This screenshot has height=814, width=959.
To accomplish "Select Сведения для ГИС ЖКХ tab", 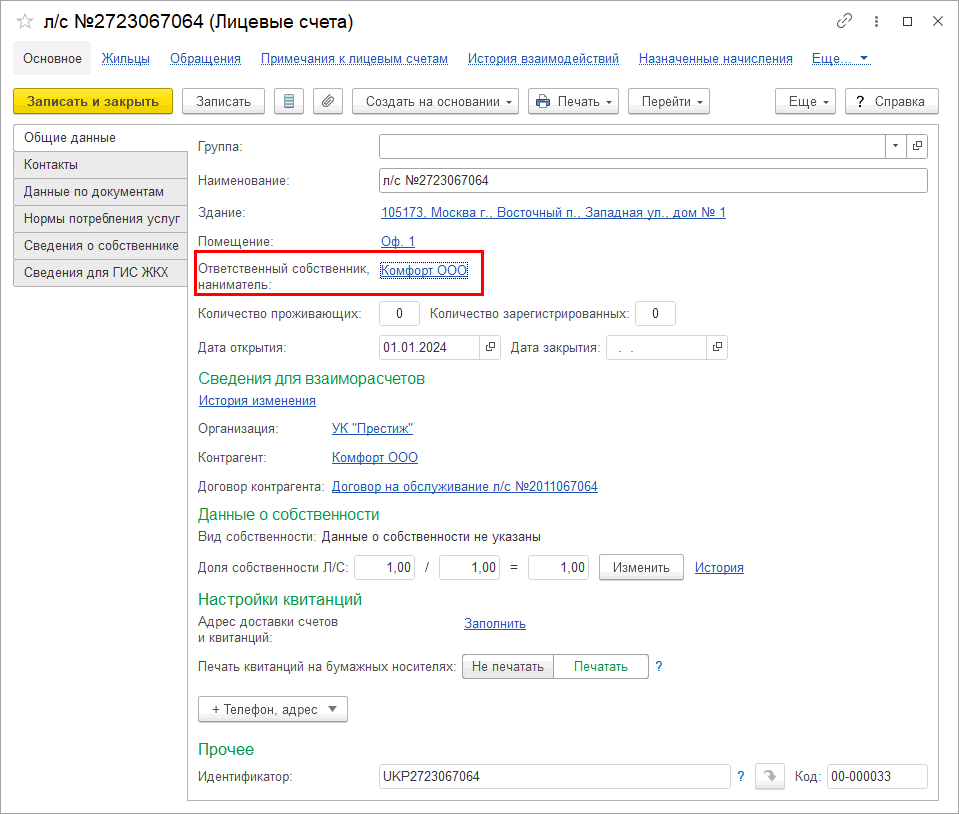I will [100, 272].
